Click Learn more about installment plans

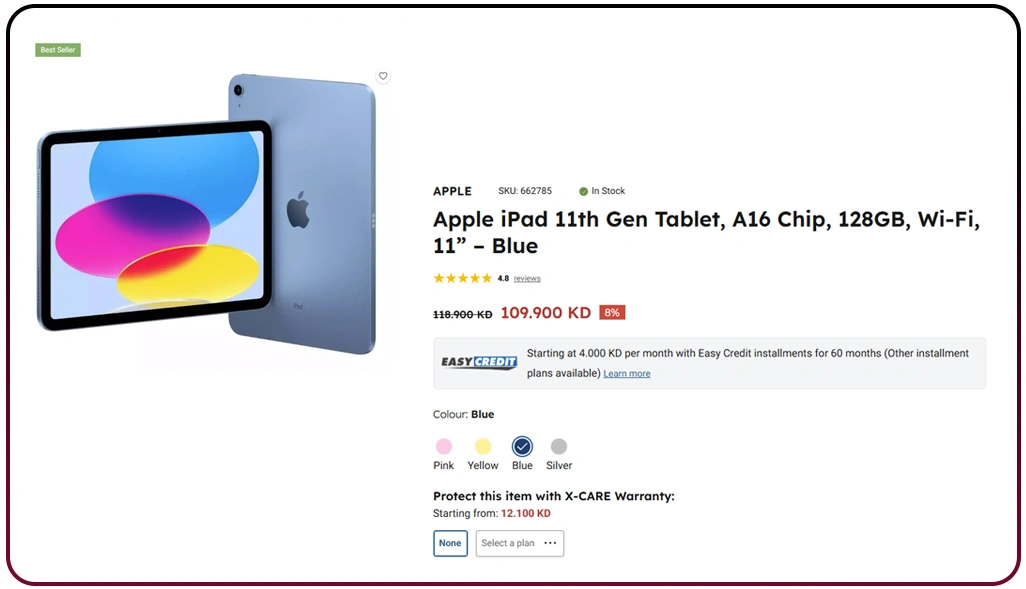(x=627, y=374)
